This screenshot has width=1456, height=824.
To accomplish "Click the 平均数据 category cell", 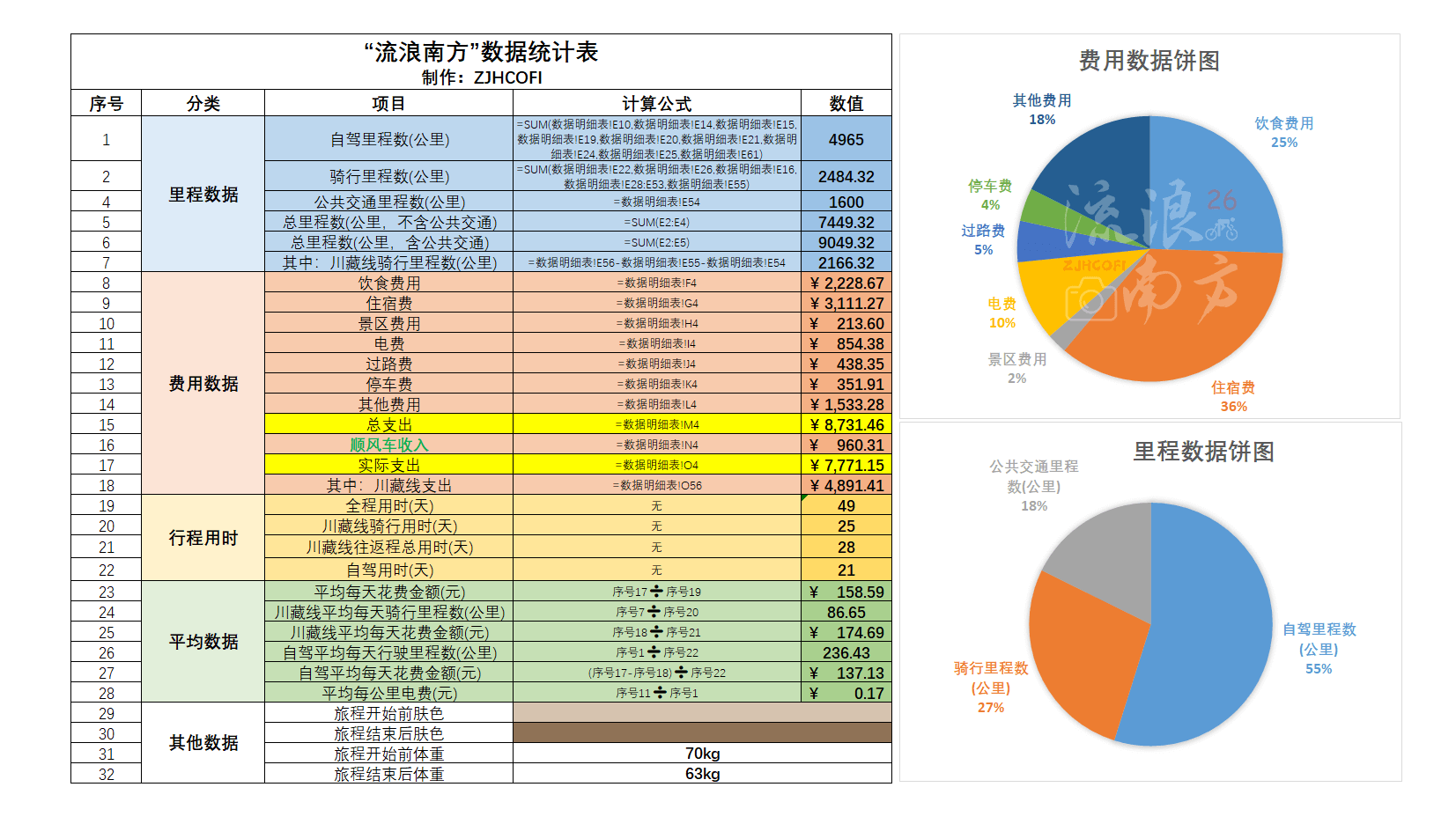I will click(203, 641).
